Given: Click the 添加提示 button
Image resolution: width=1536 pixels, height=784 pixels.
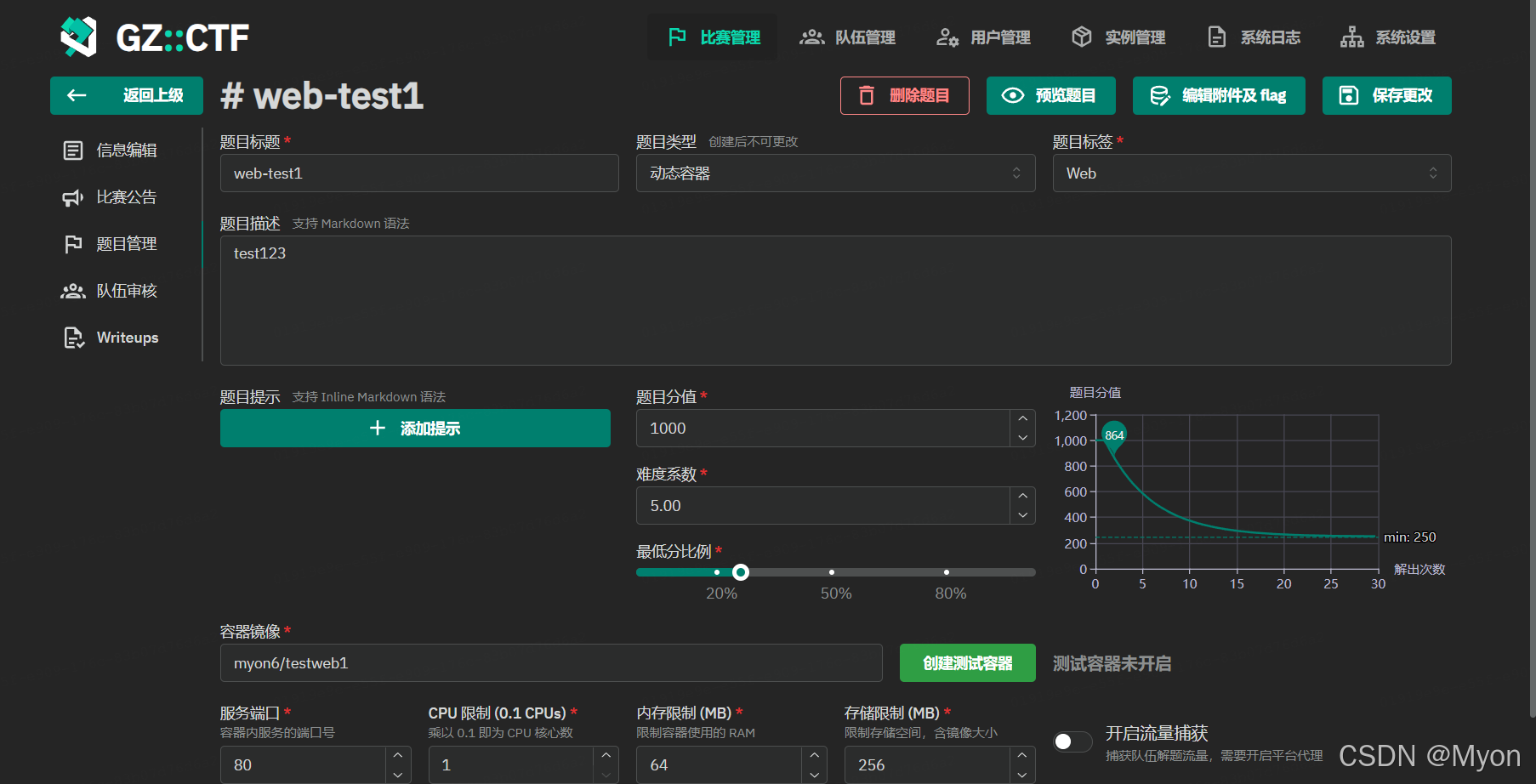Looking at the screenshot, I should (x=415, y=428).
